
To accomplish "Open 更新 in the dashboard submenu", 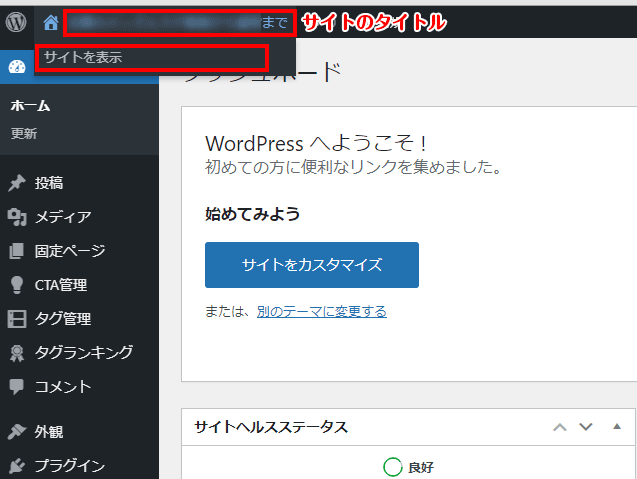I will pos(24,133).
